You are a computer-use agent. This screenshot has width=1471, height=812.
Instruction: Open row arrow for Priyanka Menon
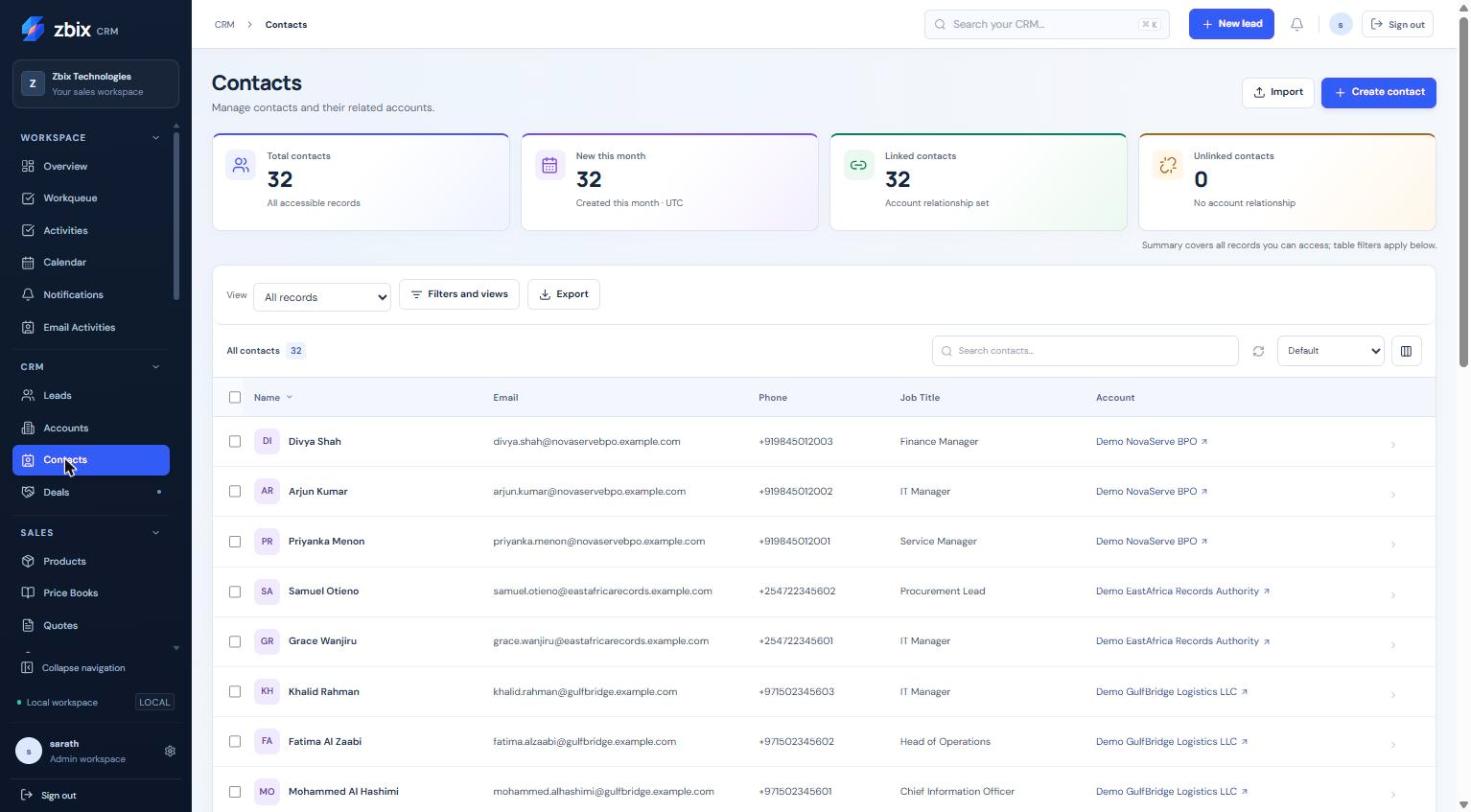click(1393, 543)
